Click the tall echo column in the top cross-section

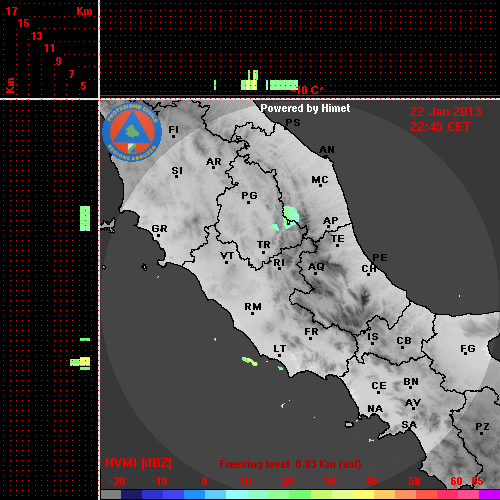253,80
